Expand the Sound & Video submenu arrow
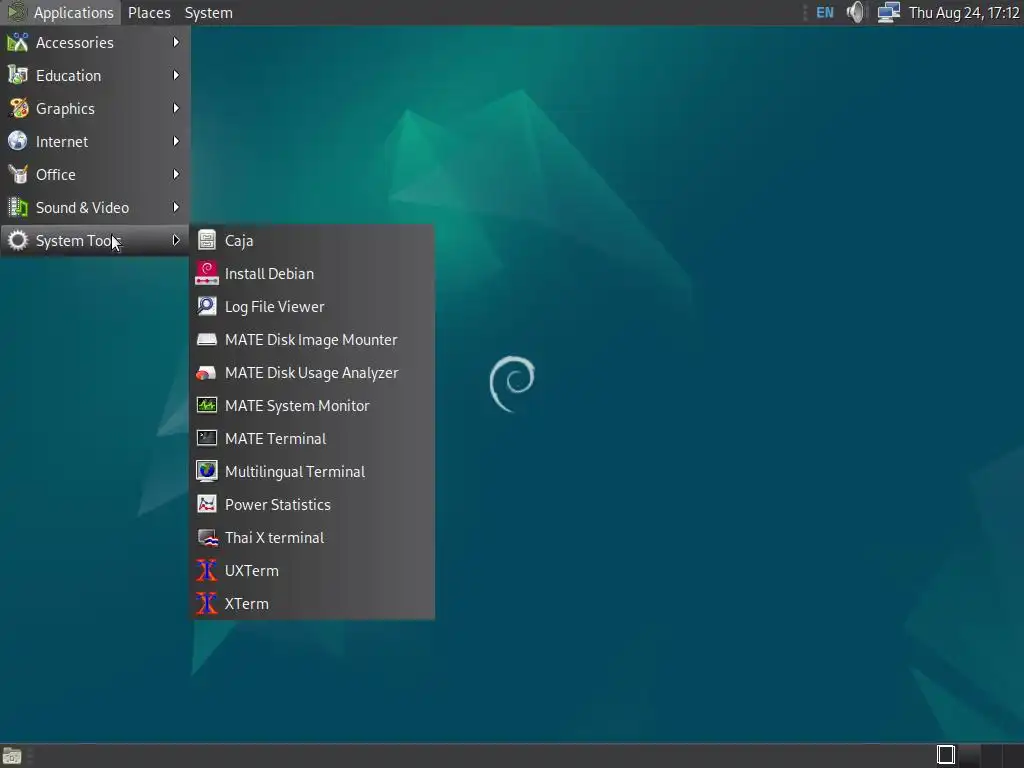 [x=176, y=207]
